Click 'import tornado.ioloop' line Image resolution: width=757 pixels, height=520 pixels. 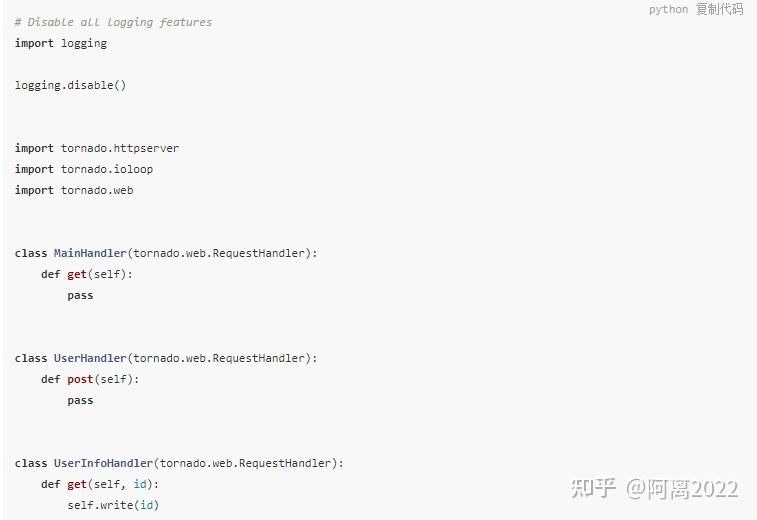[x=84, y=169]
